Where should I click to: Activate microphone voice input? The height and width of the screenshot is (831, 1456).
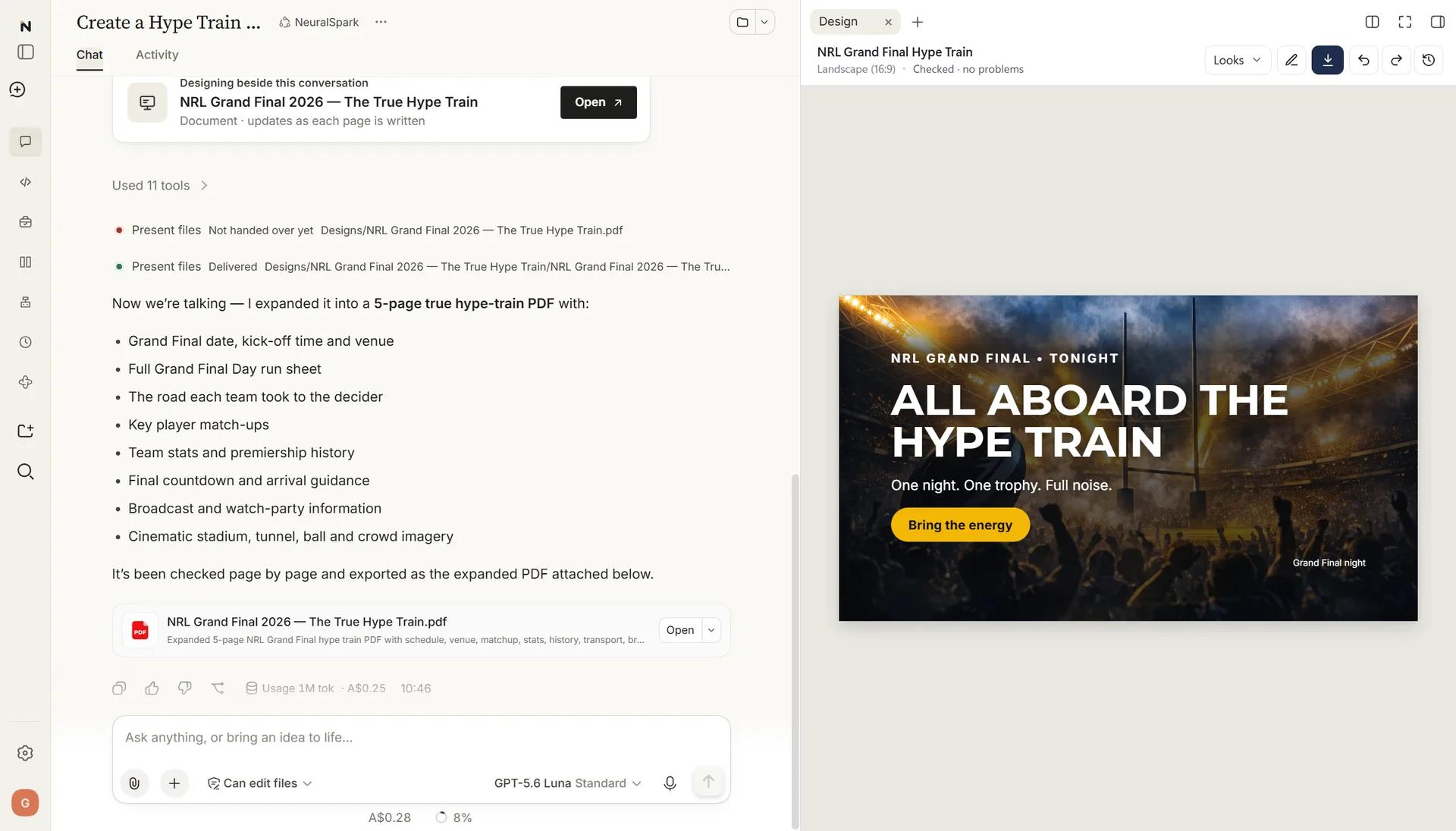click(670, 783)
